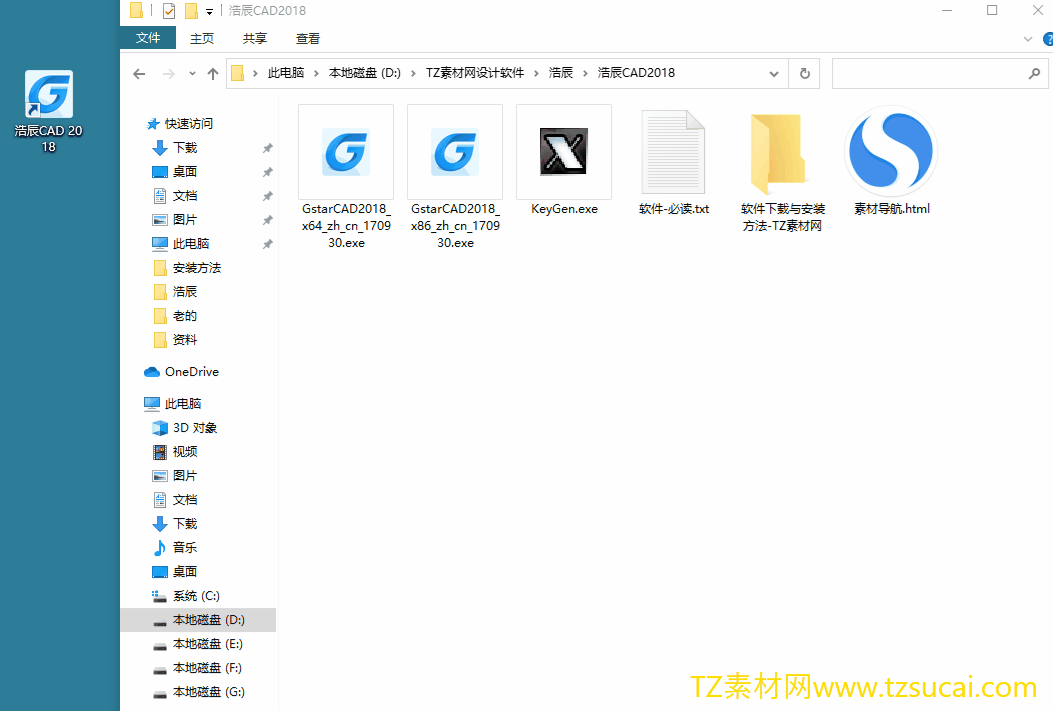The width and height of the screenshot is (1053, 711).
Task: Select GstarCAD2018_x64_zh_cn_170930.exe installer
Action: (346, 177)
